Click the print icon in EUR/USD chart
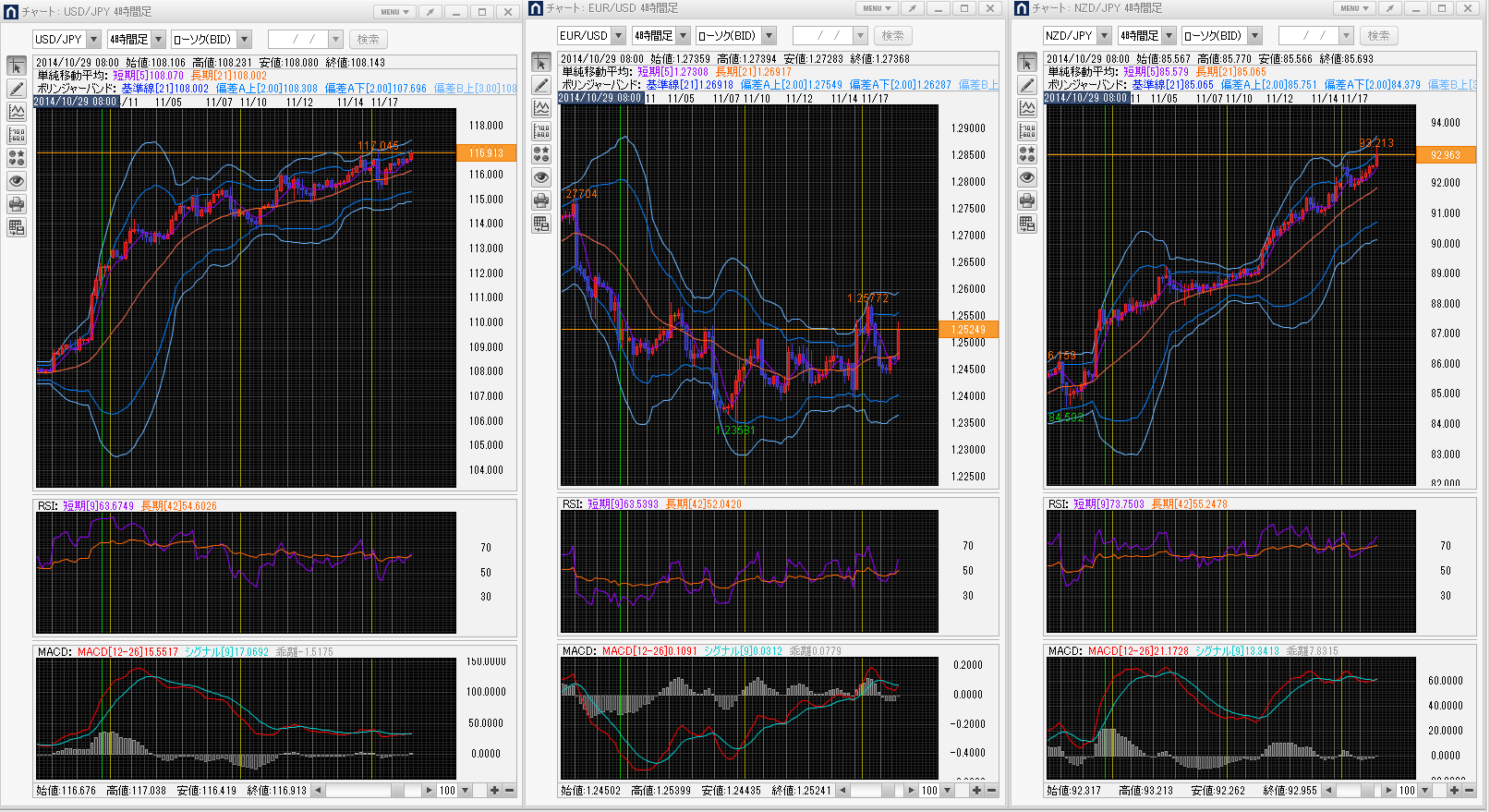This screenshot has width=1490, height=812. [x=541, y=200]
